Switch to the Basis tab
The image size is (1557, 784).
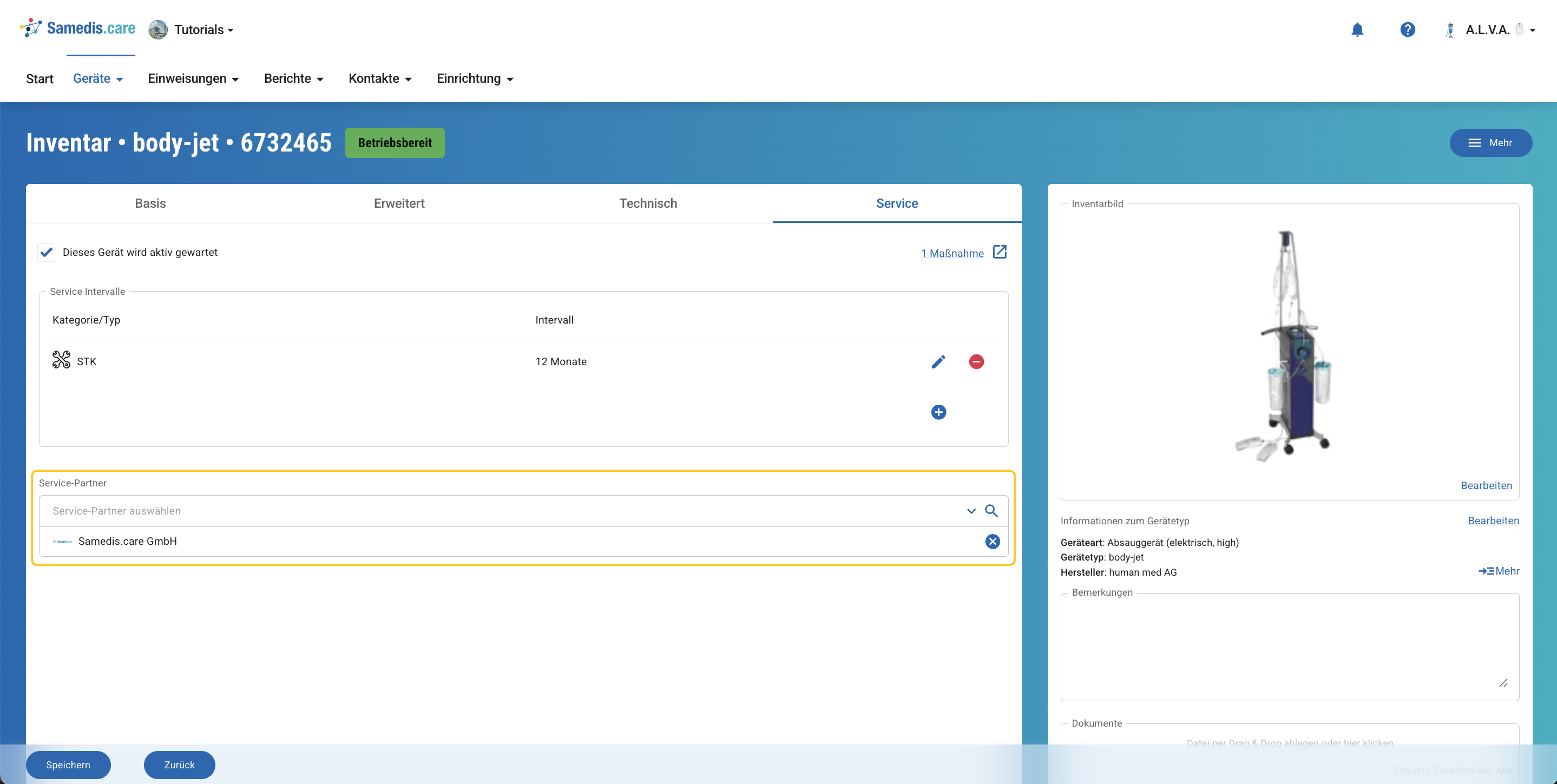click(150, 203)
